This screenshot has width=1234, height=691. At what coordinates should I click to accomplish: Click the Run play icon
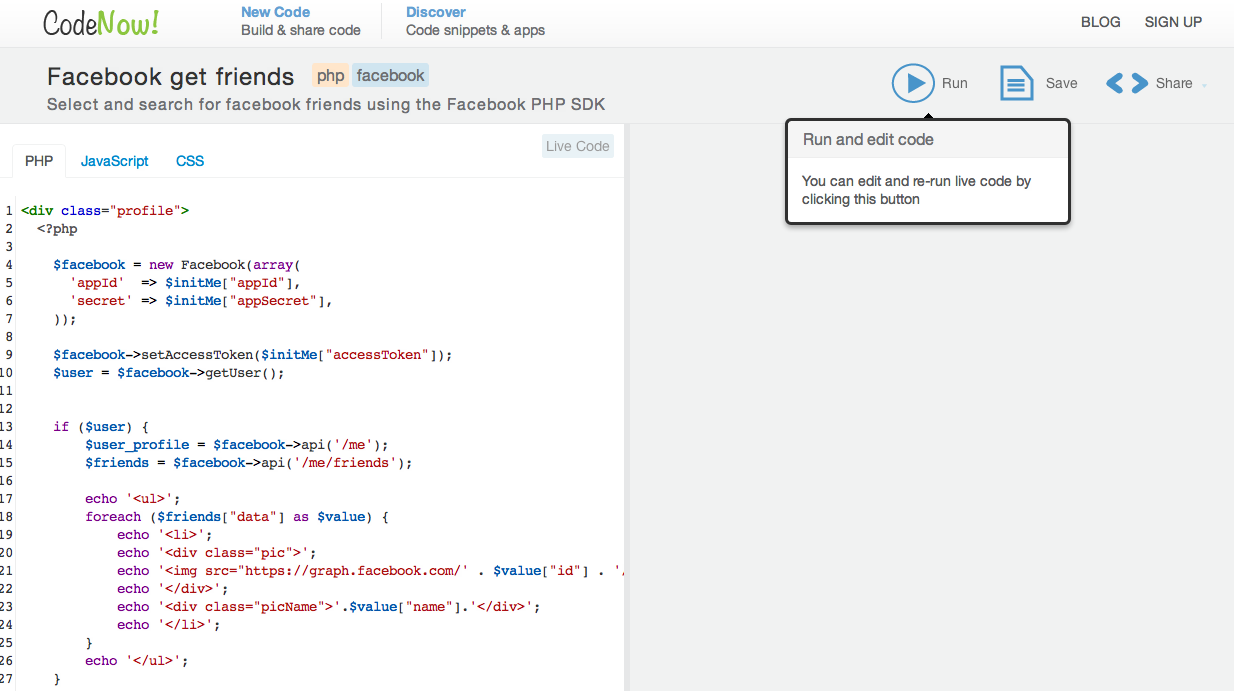click(913, 83)
